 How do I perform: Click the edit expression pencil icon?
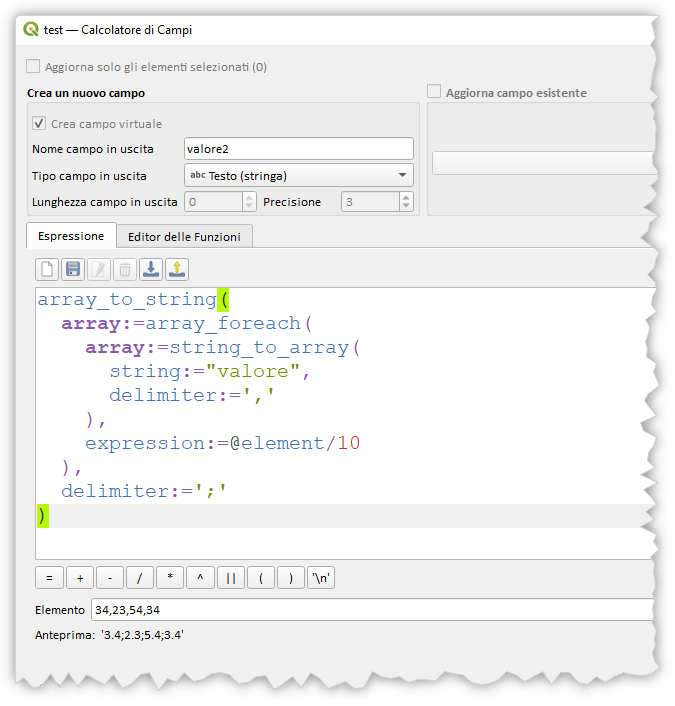(99, 269)
